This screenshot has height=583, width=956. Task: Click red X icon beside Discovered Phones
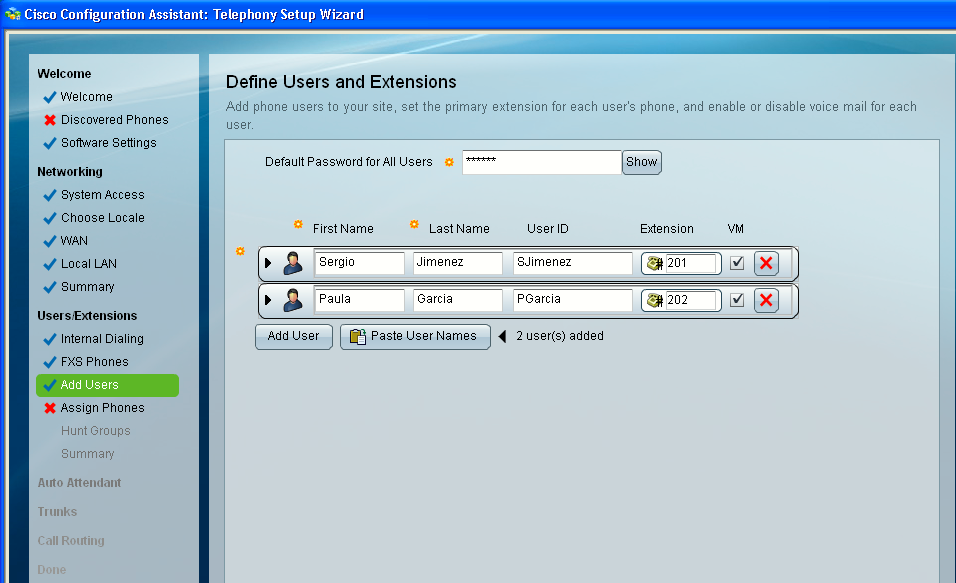(50, 120)
